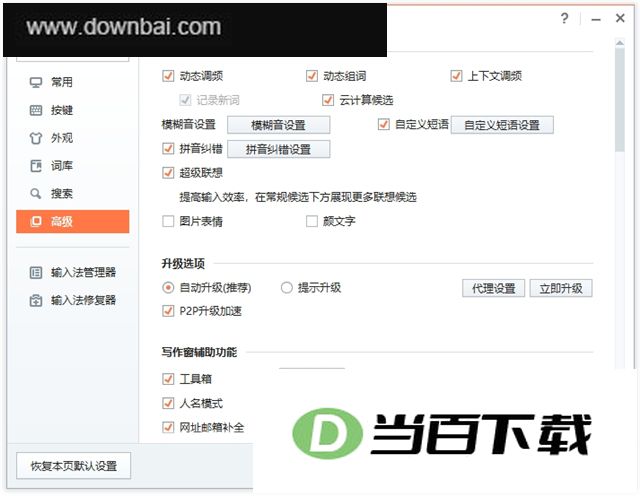Open 输入法修复器 link

(83, 300)
